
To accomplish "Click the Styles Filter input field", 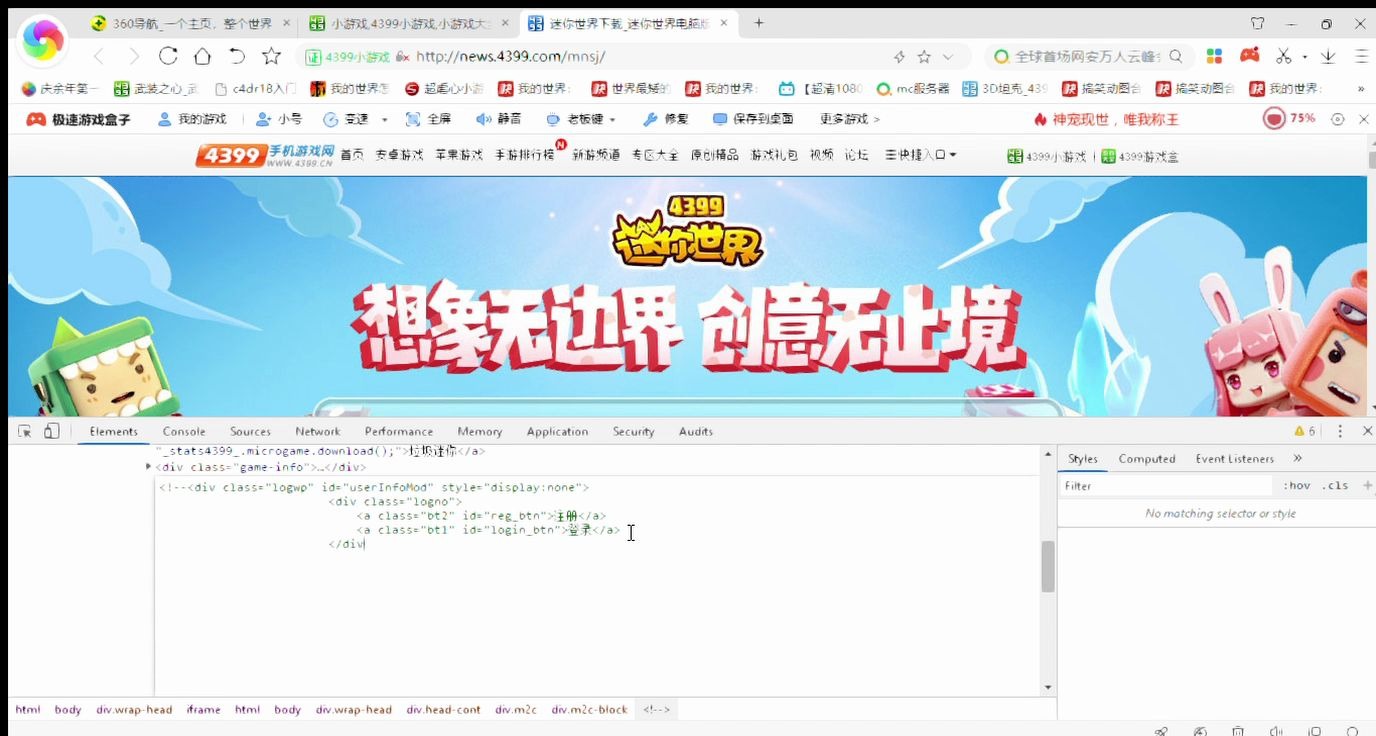I will [x=1165, y=485].
